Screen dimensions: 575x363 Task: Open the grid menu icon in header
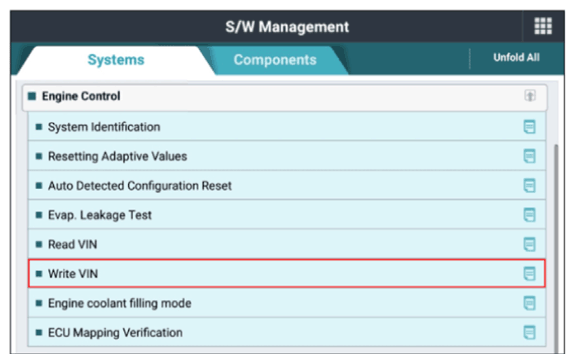click(543, 26)
